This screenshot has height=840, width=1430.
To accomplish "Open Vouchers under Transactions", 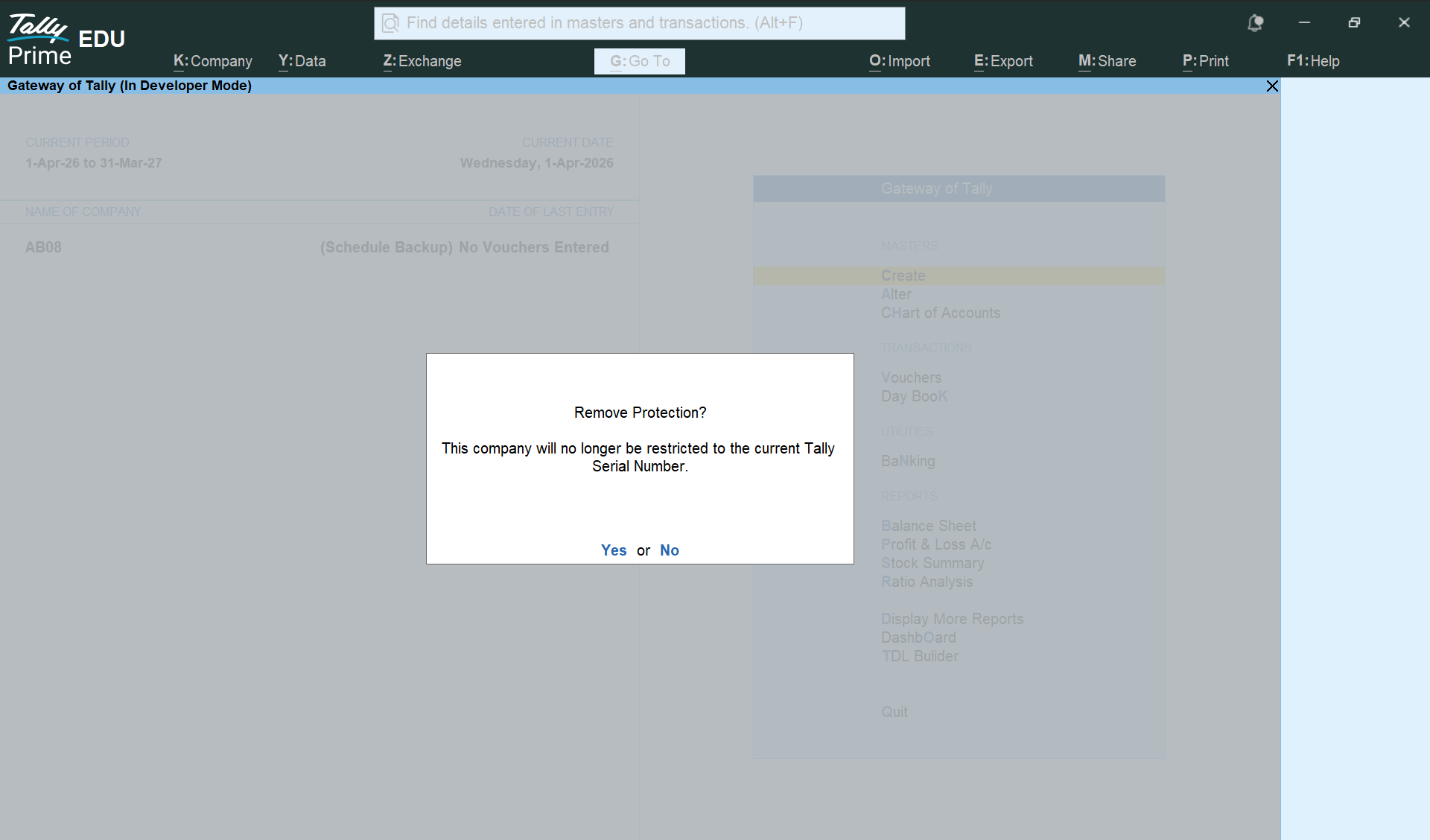I will pyautogui.click(x=911, y=378).
